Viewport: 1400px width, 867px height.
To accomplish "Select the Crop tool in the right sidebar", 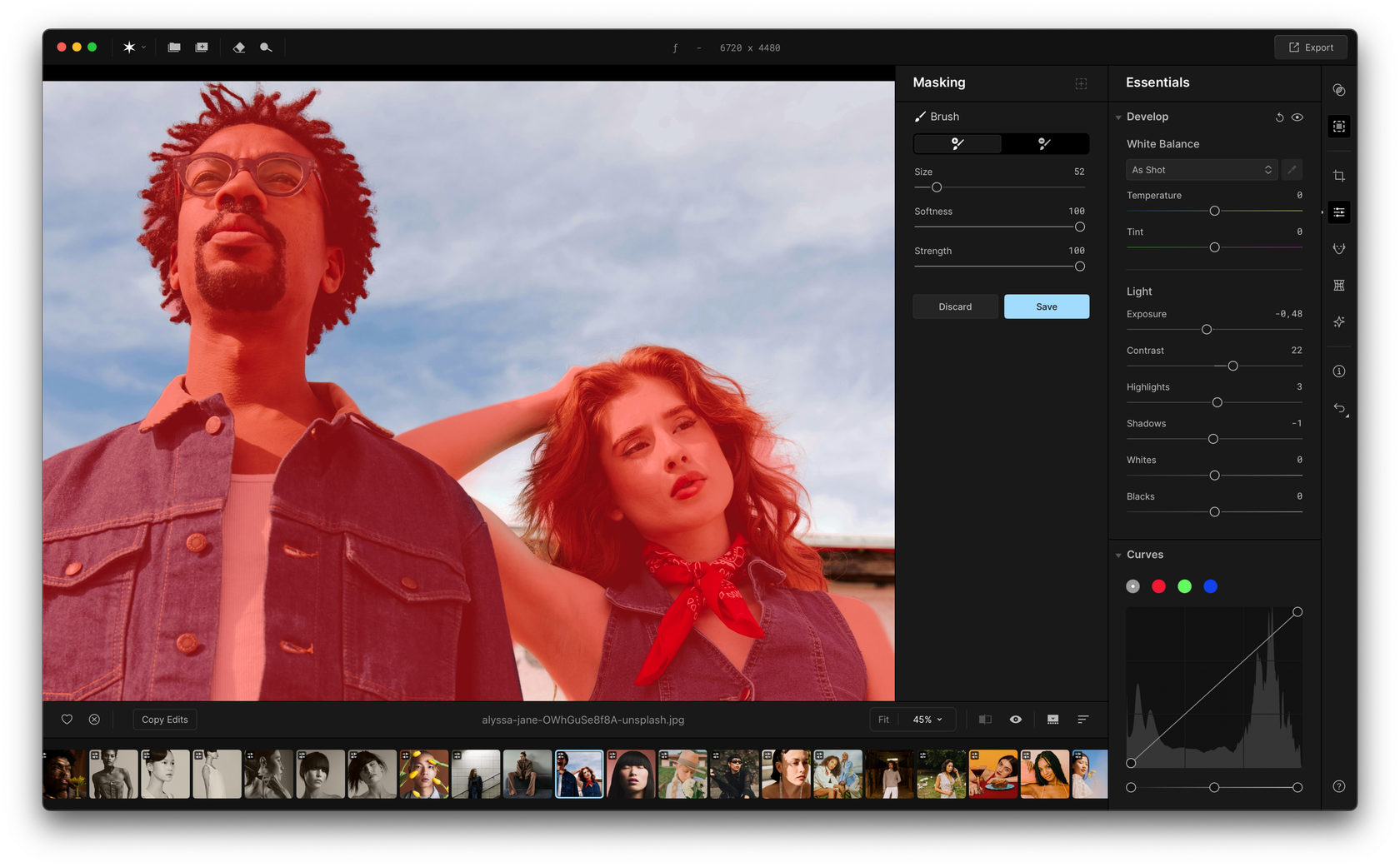I will (x=1339, y=175).
